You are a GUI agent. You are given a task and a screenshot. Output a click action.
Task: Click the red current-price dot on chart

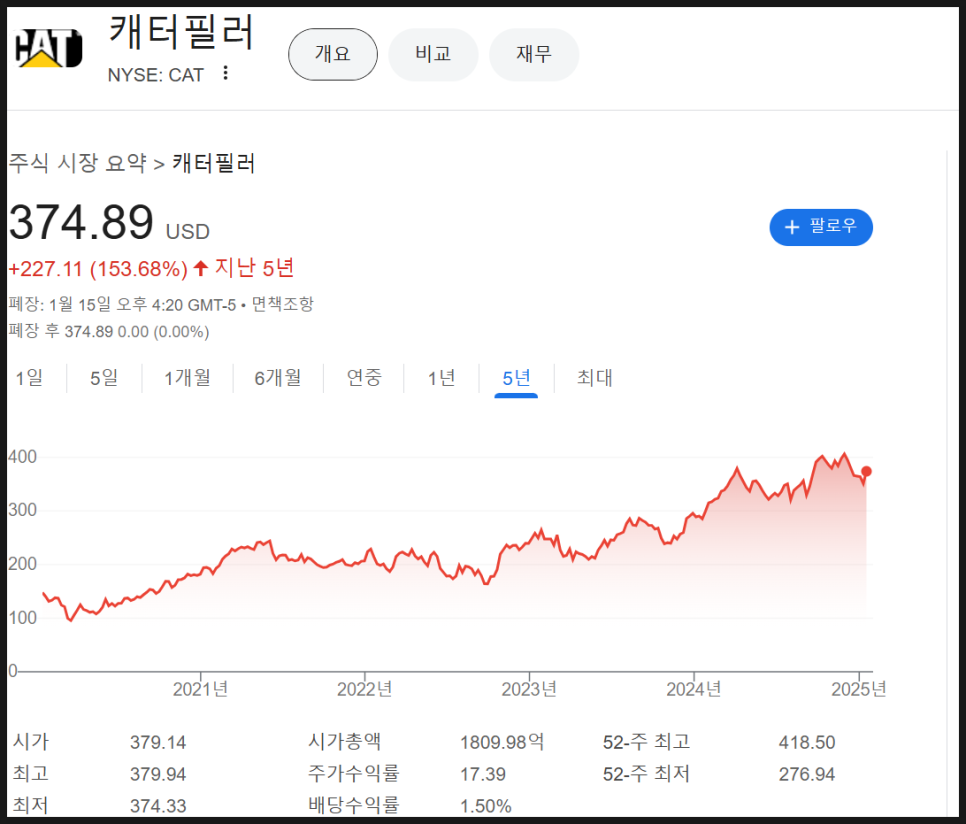(866, 471)
